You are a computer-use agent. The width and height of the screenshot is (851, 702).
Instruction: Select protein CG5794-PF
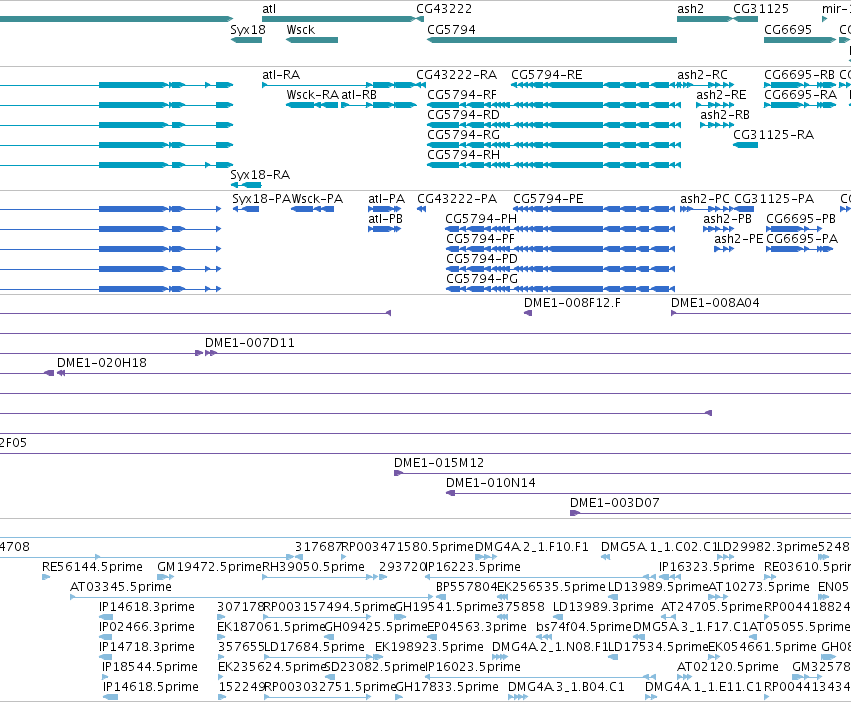click(480, 239)
